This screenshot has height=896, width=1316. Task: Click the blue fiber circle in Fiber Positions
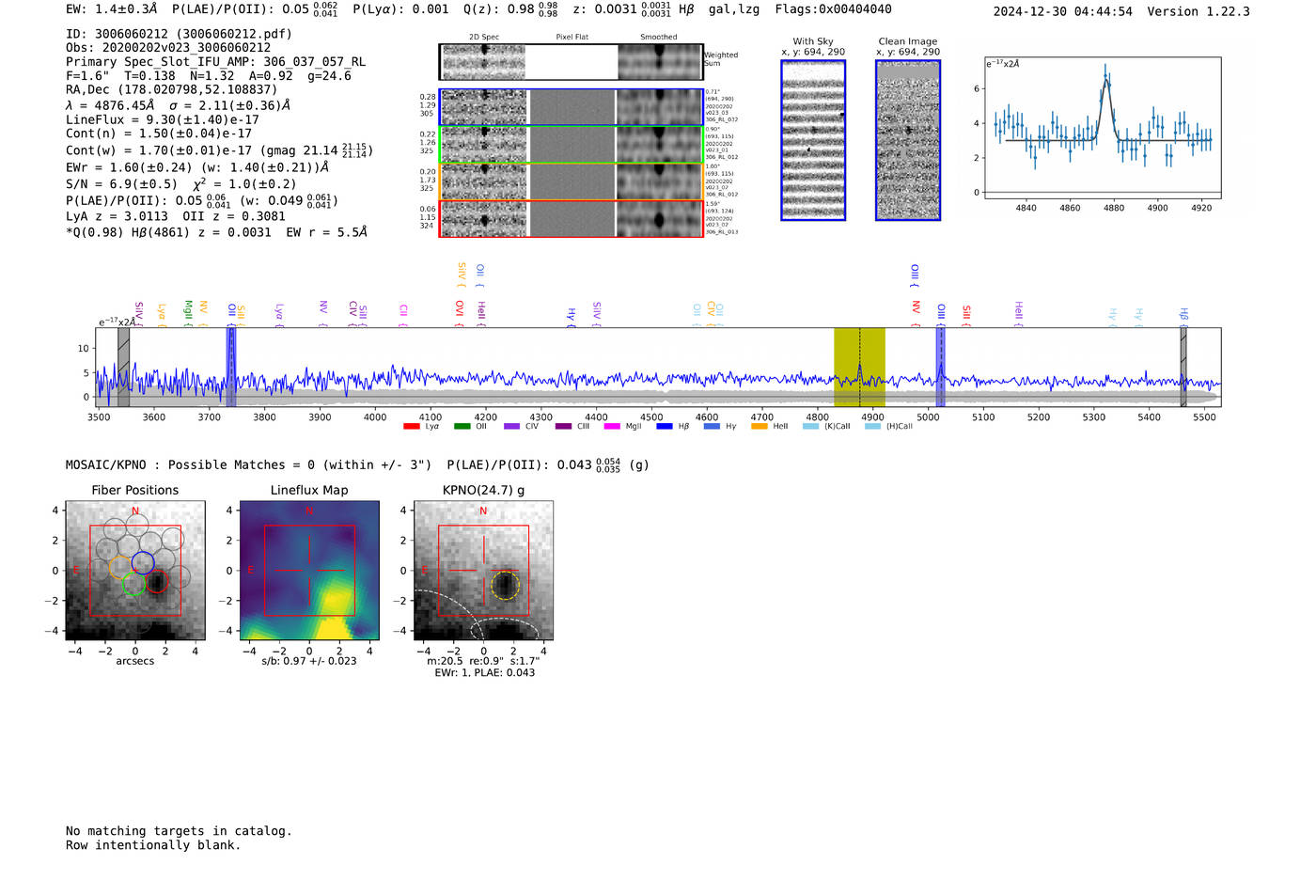click(143, 563)
